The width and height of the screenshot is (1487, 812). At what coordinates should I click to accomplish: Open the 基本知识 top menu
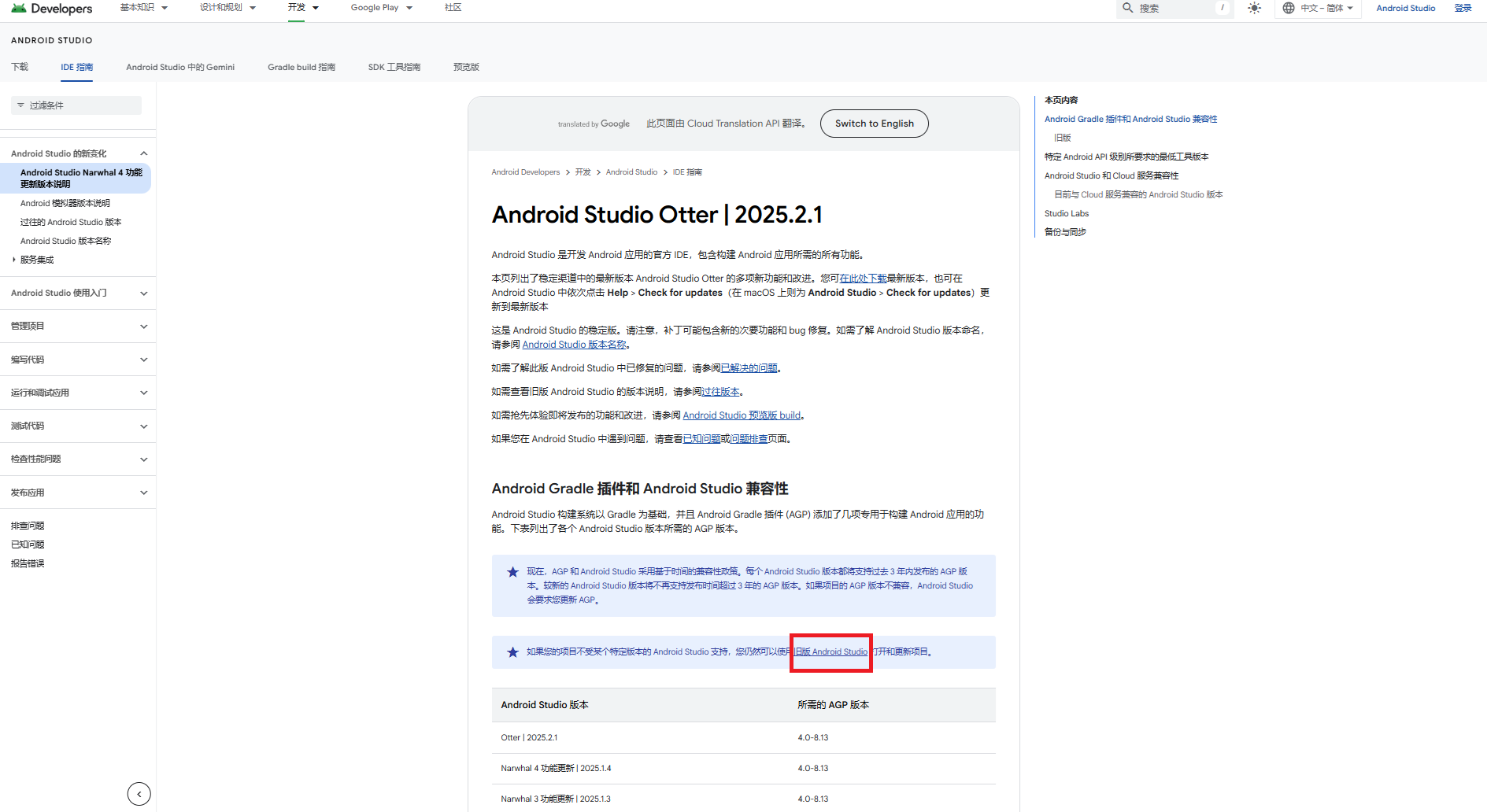point(144,7)
